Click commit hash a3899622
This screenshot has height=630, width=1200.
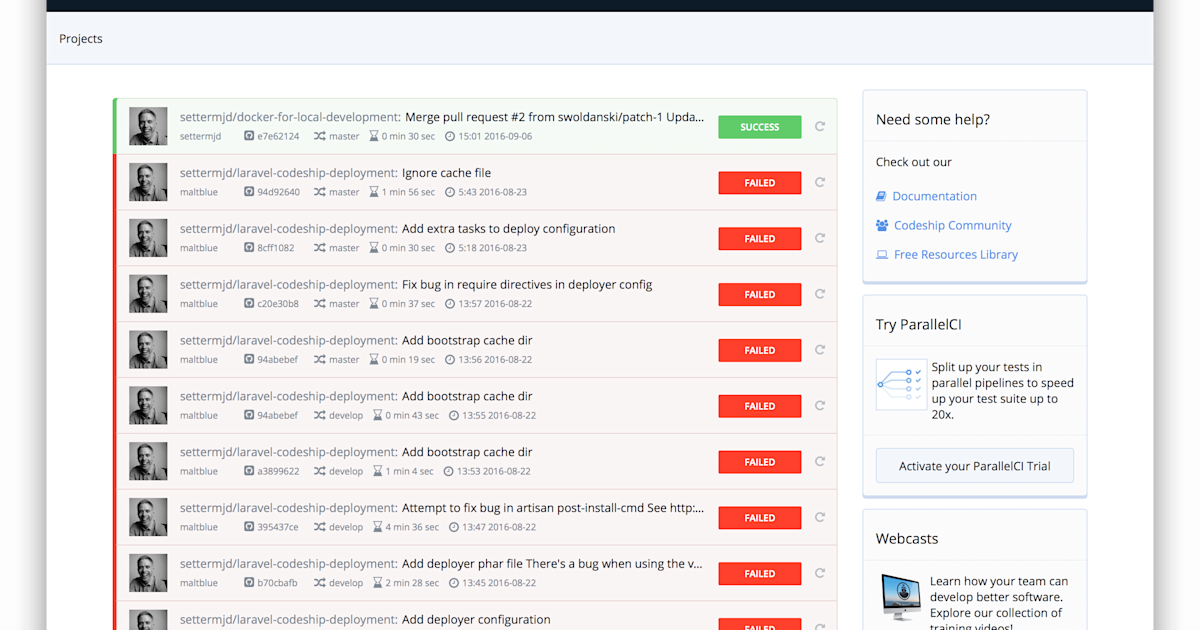pos(278,471)
